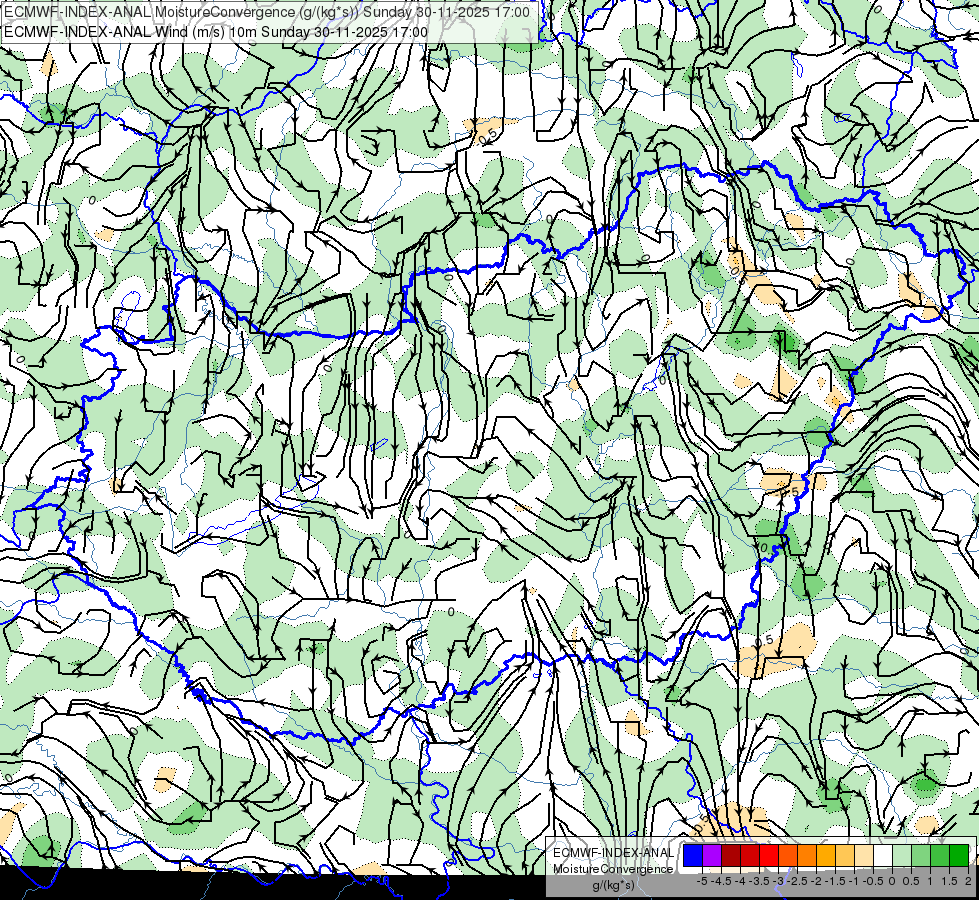This screenshot has height=900, width=979.
Task: Click ECMWF-INDEX-ANAL text in the legend box
Action: coord(614,853)
